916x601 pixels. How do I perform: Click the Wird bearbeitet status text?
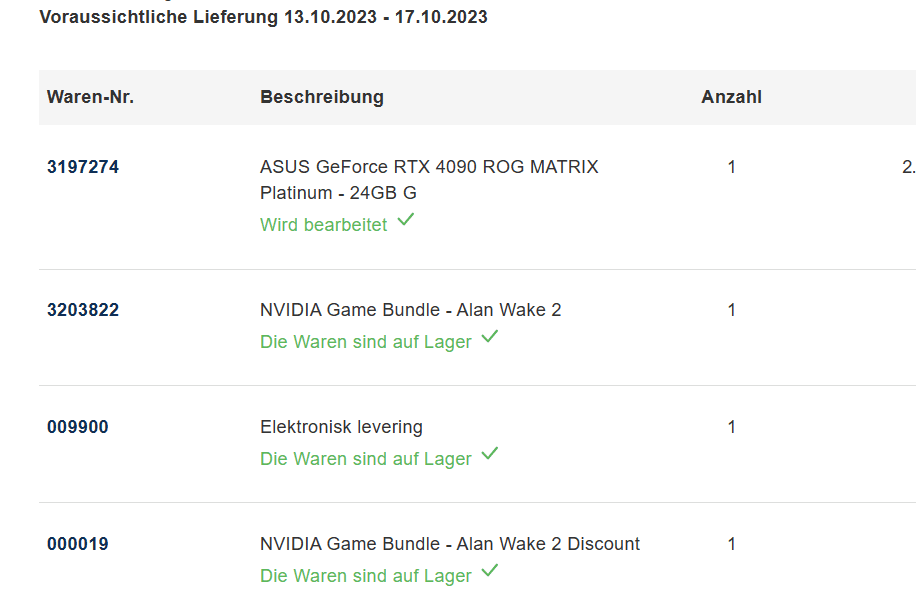(x=323, y=225)
